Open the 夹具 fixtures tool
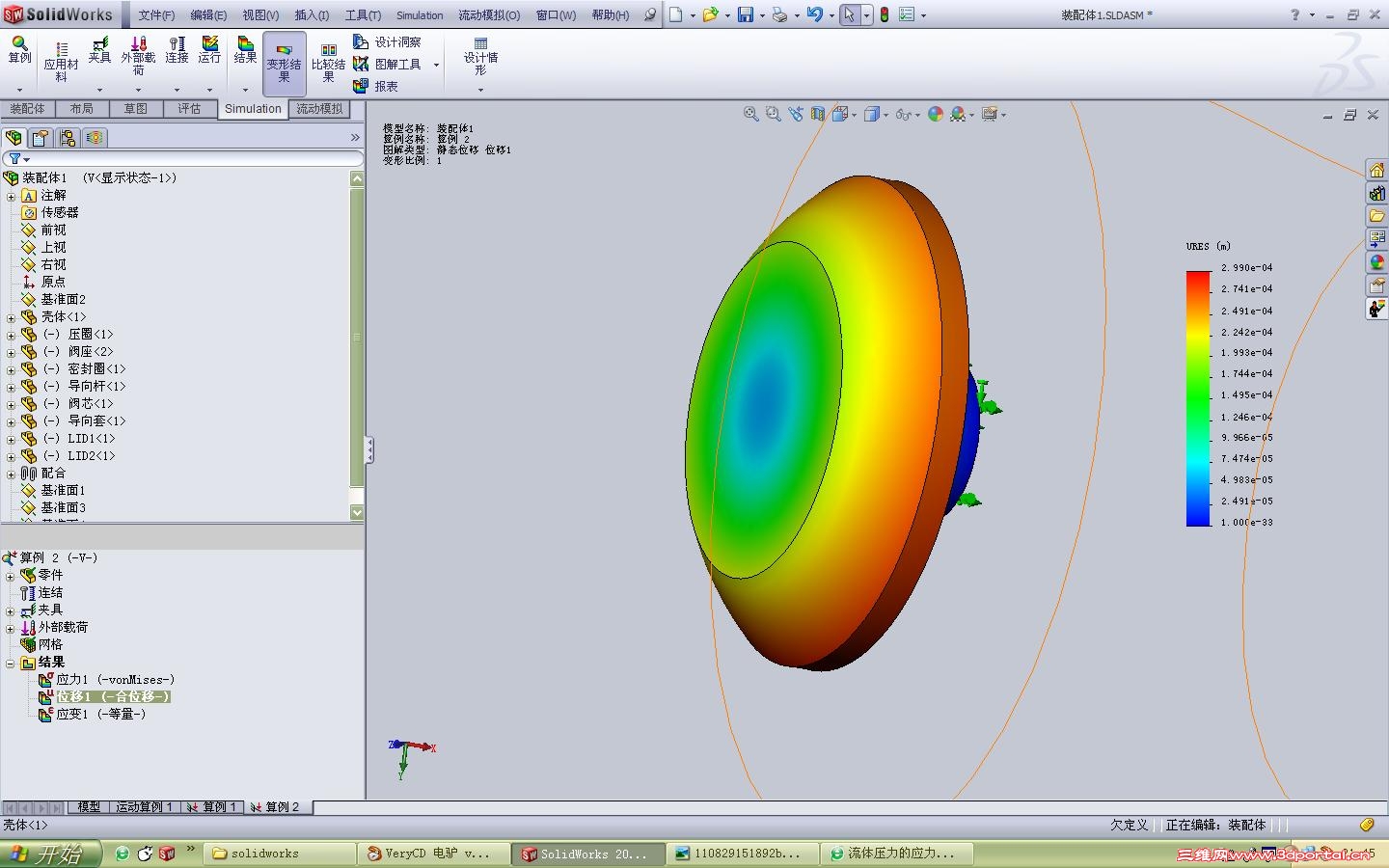Image resolution: width=1389 pixels, height=868 pixels. [x=99, y=50]
